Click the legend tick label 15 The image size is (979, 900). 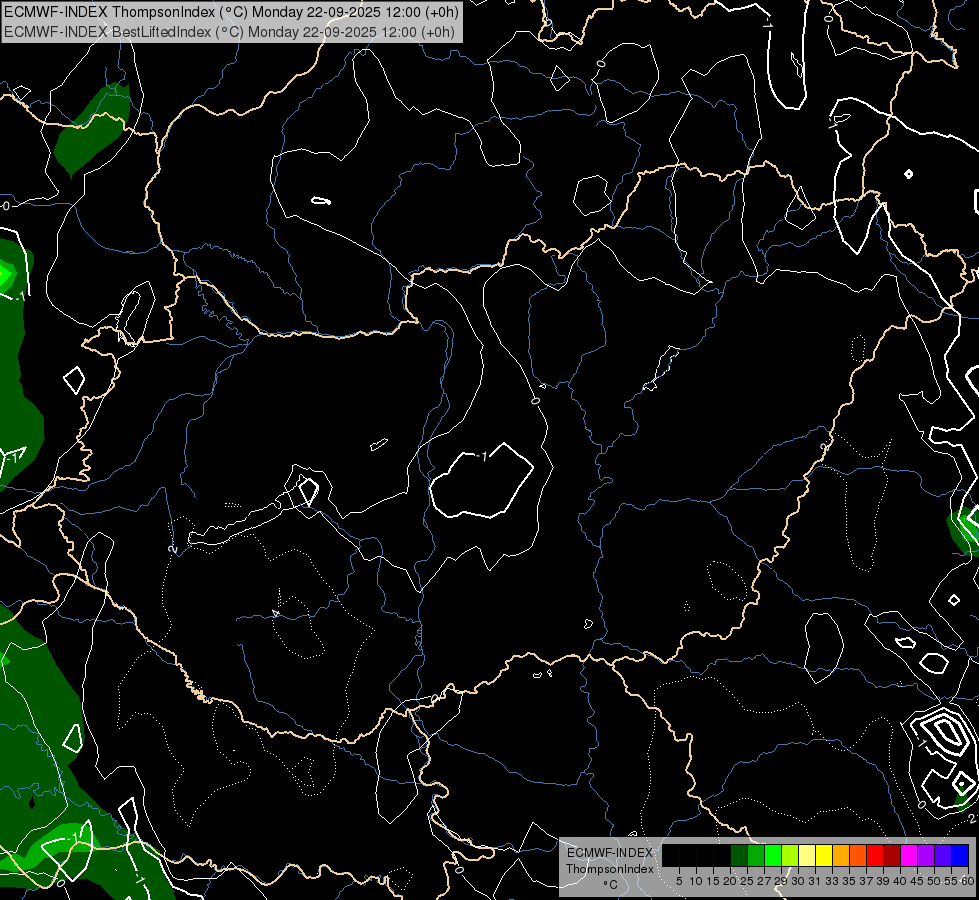(713, 881)
